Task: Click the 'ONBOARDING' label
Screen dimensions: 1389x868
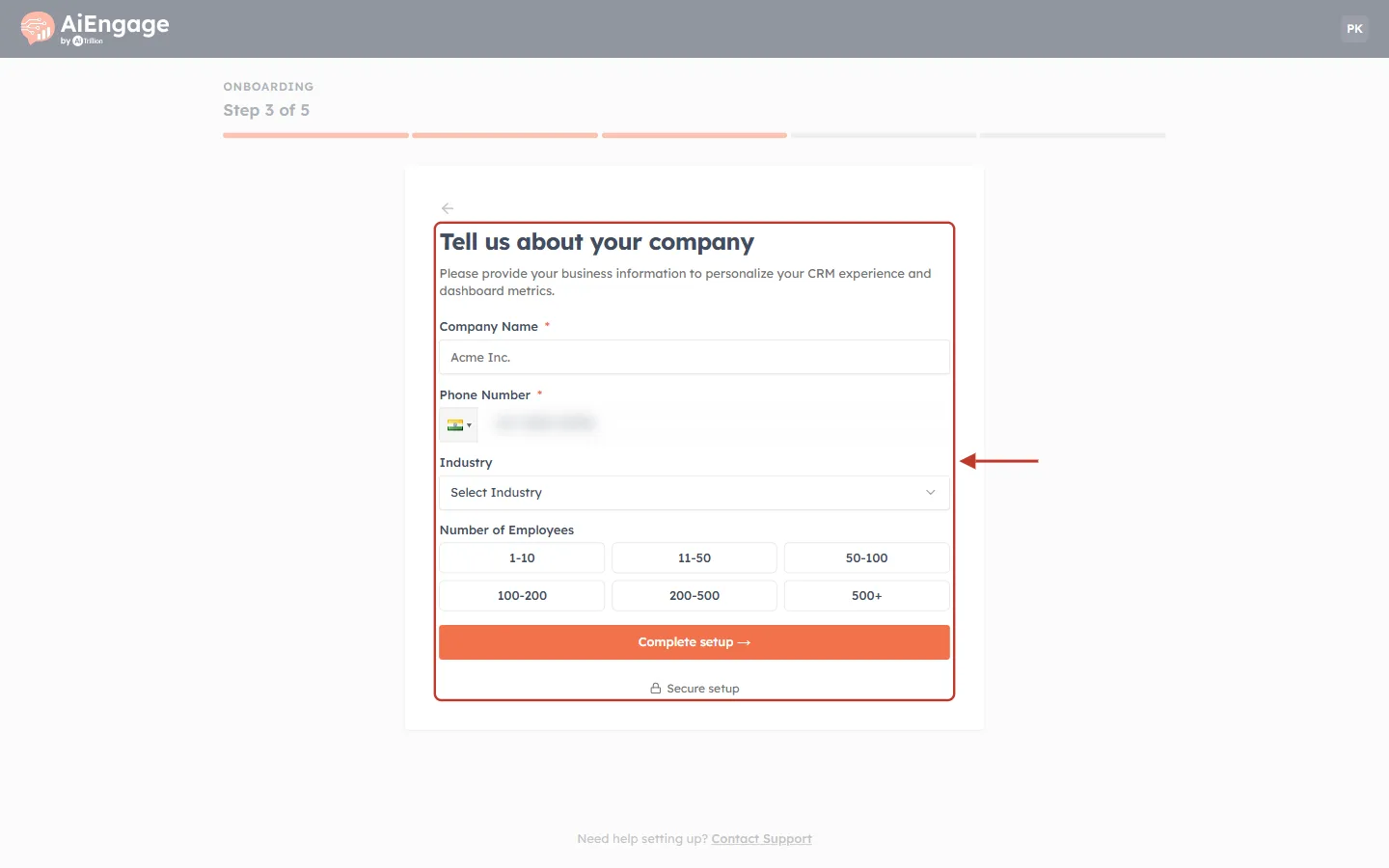Action: 268,87
